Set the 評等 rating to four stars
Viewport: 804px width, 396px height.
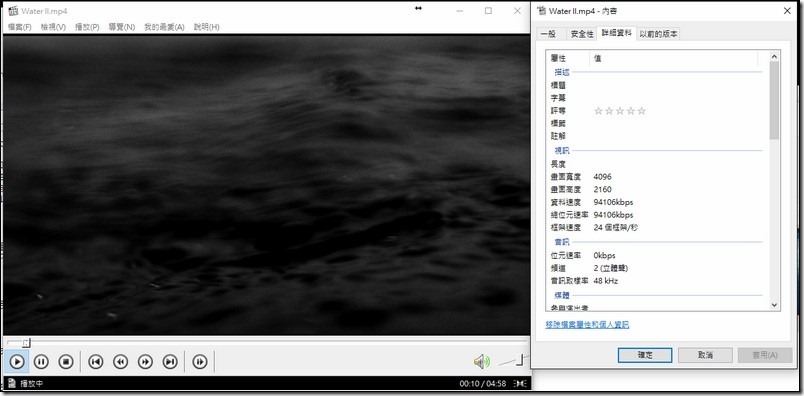click(x=630, y=111)
